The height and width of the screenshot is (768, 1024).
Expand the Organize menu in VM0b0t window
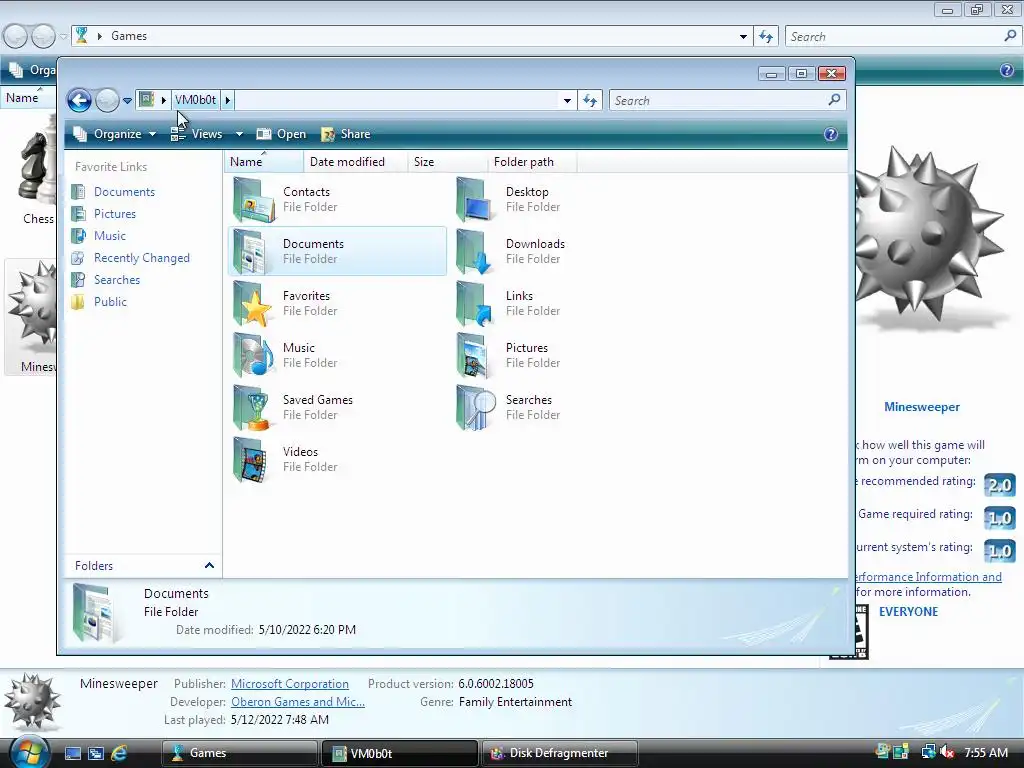tap(116, 135)
